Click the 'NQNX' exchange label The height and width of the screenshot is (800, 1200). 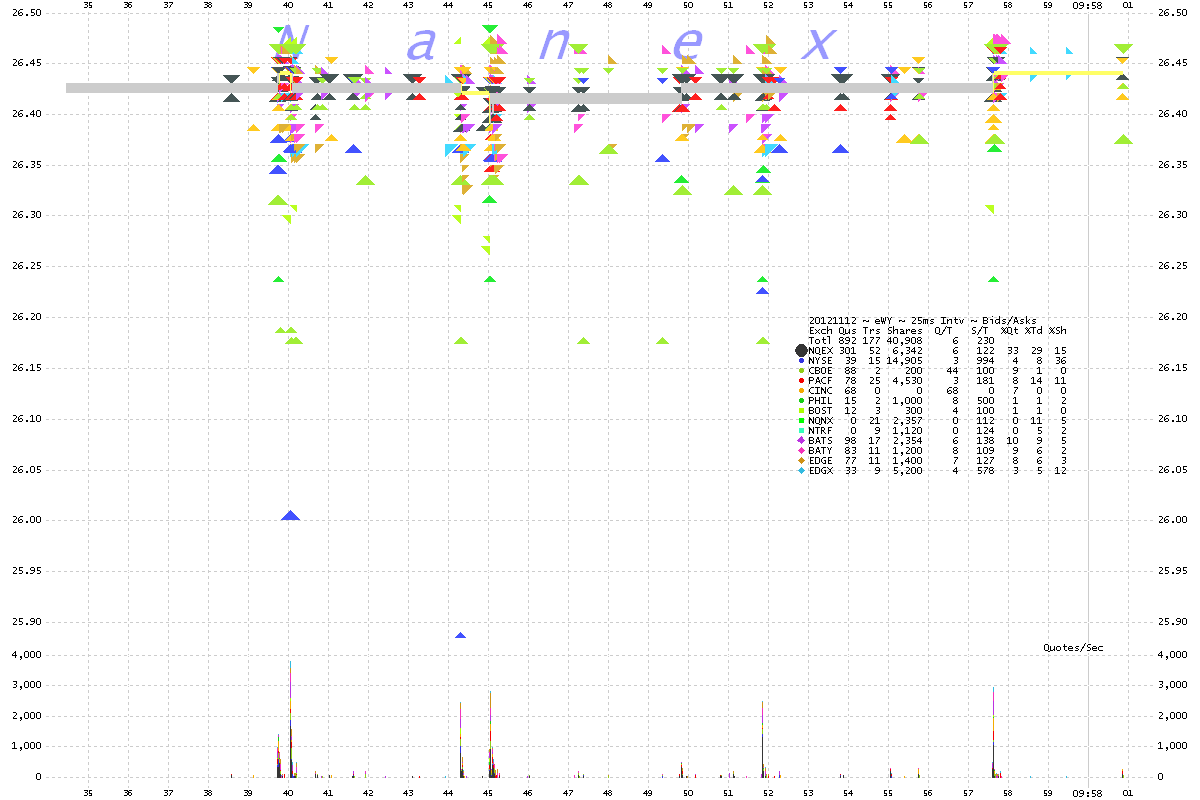click(x=821, y=420)
